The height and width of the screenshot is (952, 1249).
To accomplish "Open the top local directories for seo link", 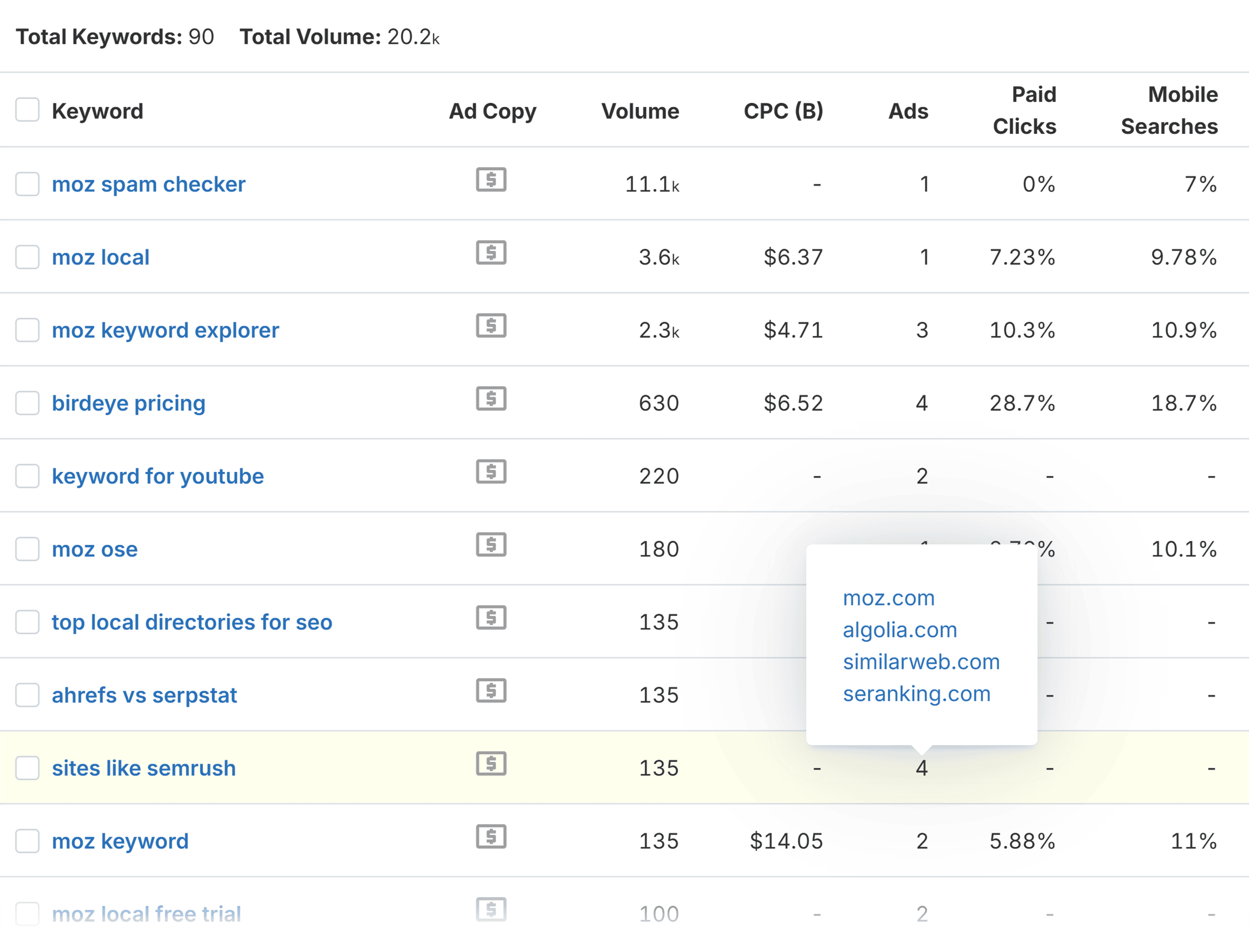I will pos(192,622).
